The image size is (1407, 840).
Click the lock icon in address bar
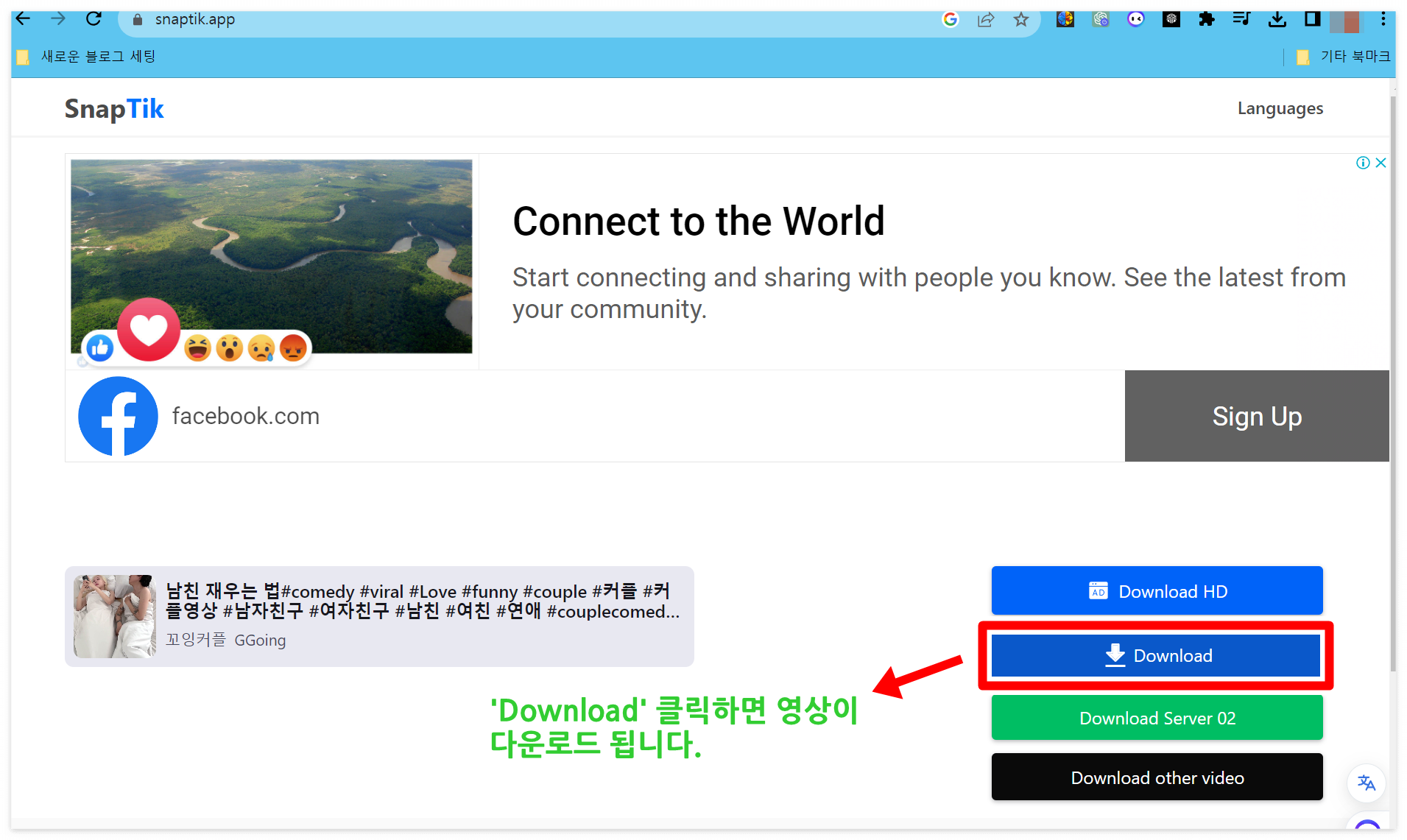pyautogui.click(x=137, y=20)
